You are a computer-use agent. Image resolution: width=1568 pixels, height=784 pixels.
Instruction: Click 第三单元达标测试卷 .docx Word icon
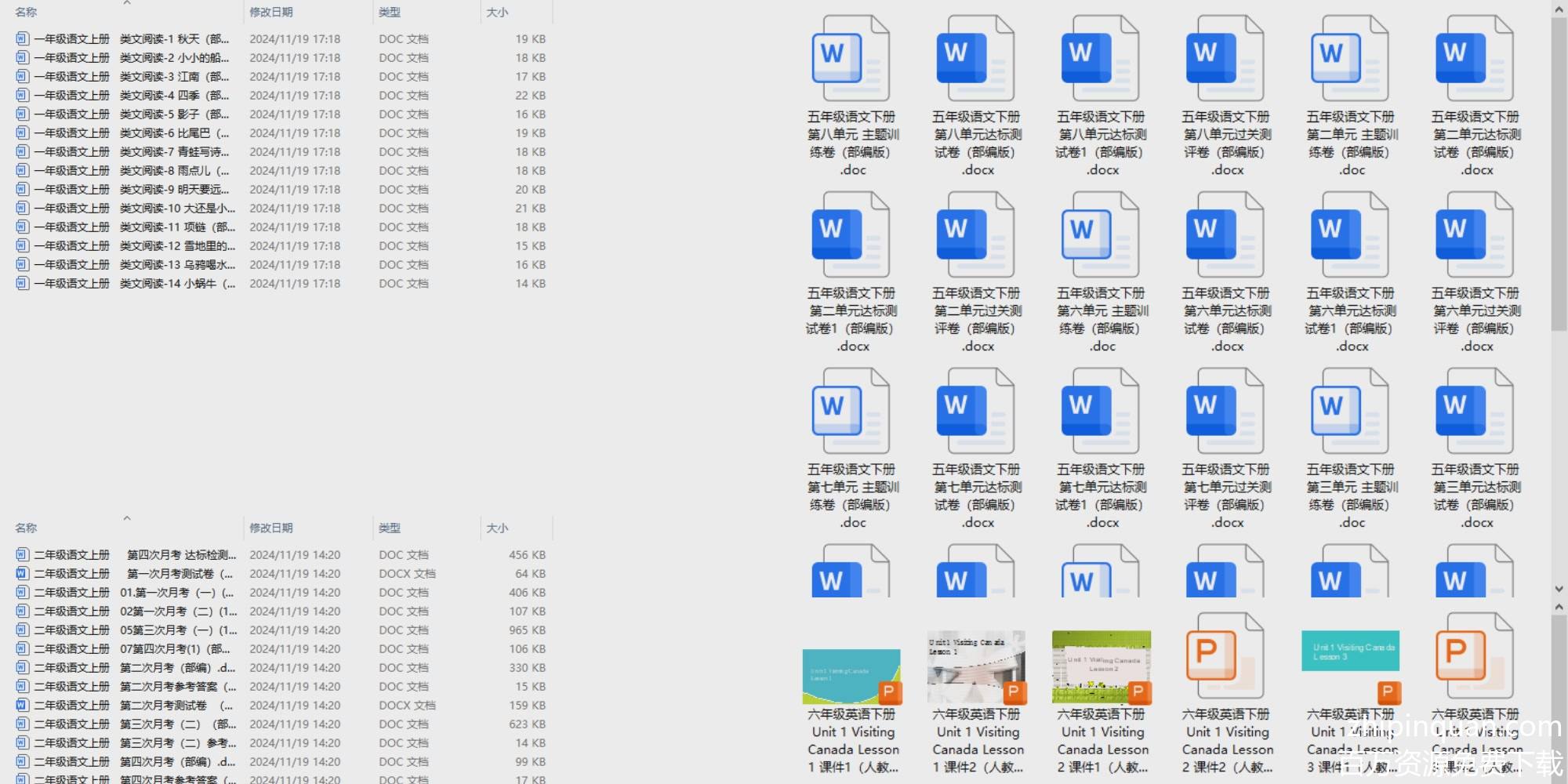point(1475,412)
